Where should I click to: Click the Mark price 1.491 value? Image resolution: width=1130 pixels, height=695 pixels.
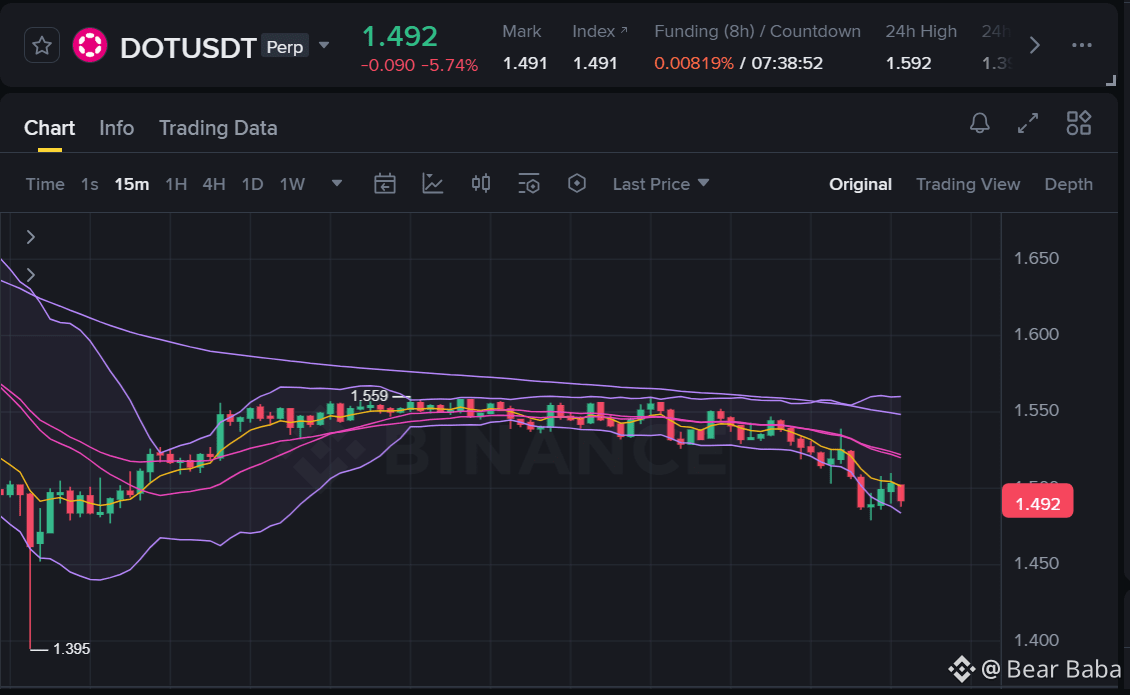(x=525, y=63)
